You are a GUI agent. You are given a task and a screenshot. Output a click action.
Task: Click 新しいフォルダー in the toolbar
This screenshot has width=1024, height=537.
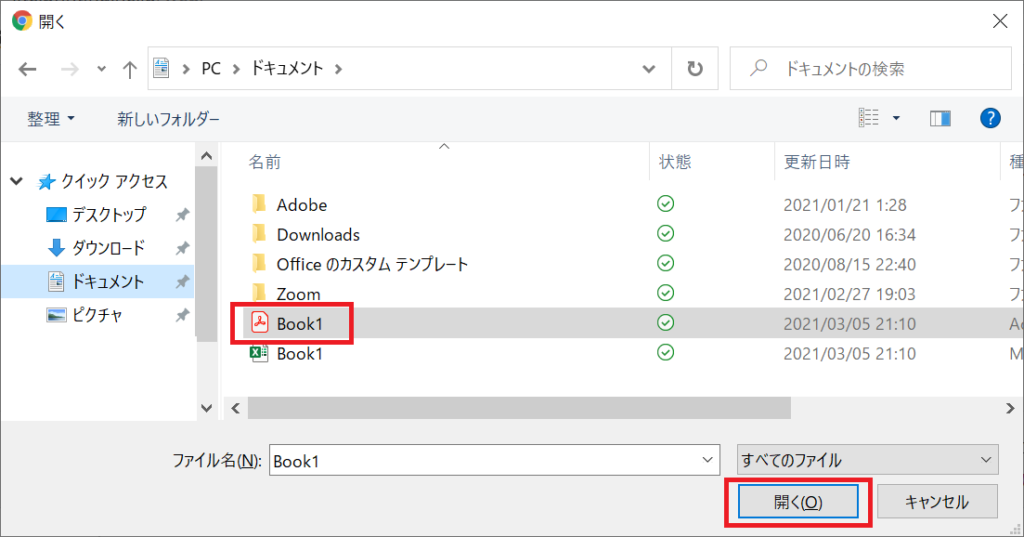pyautogui.click(x=168, y=119)
